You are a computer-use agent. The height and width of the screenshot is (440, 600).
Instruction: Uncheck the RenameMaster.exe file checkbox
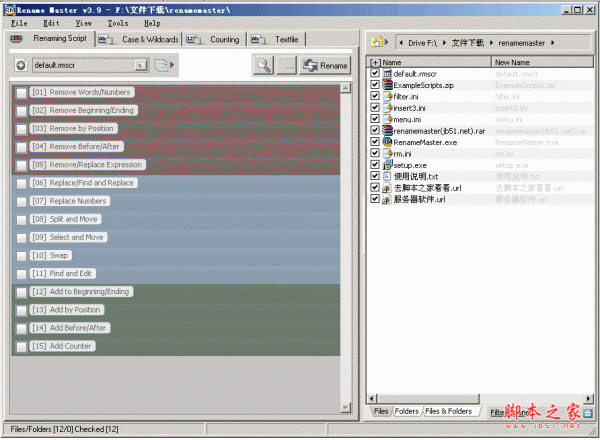click(x=375, y=142)
